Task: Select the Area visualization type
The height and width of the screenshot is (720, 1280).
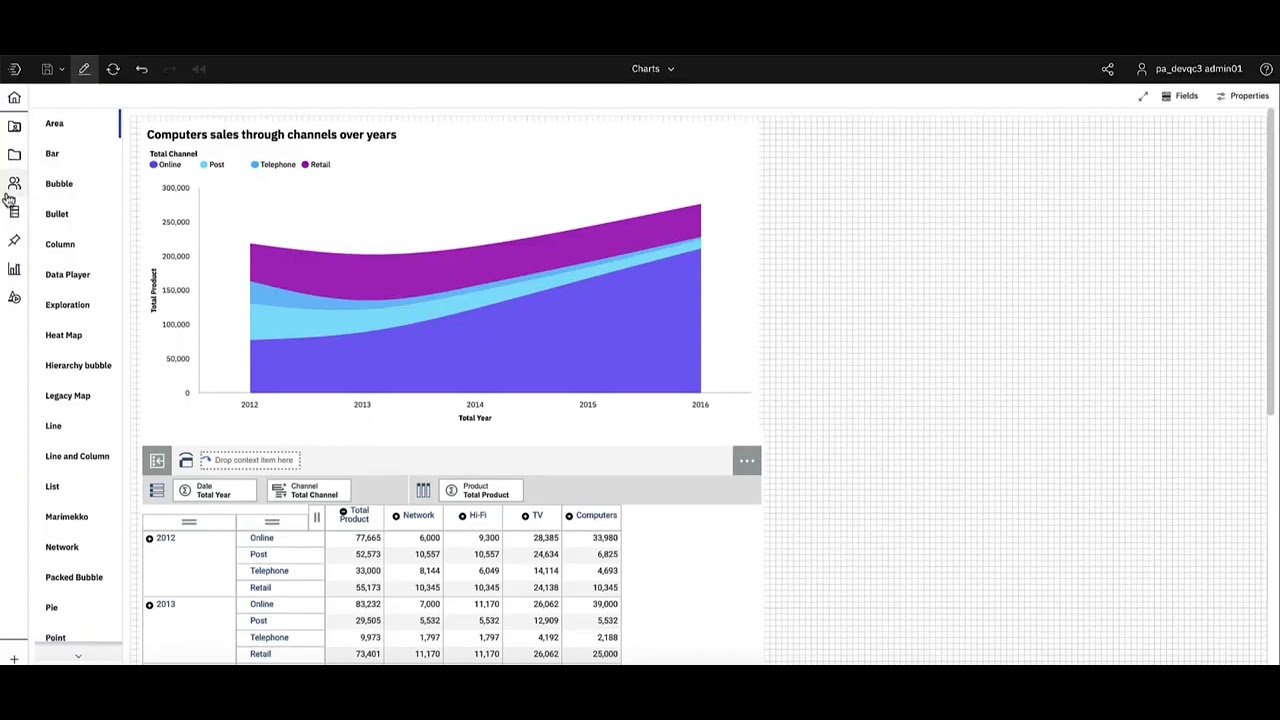Action: point(54,123)
